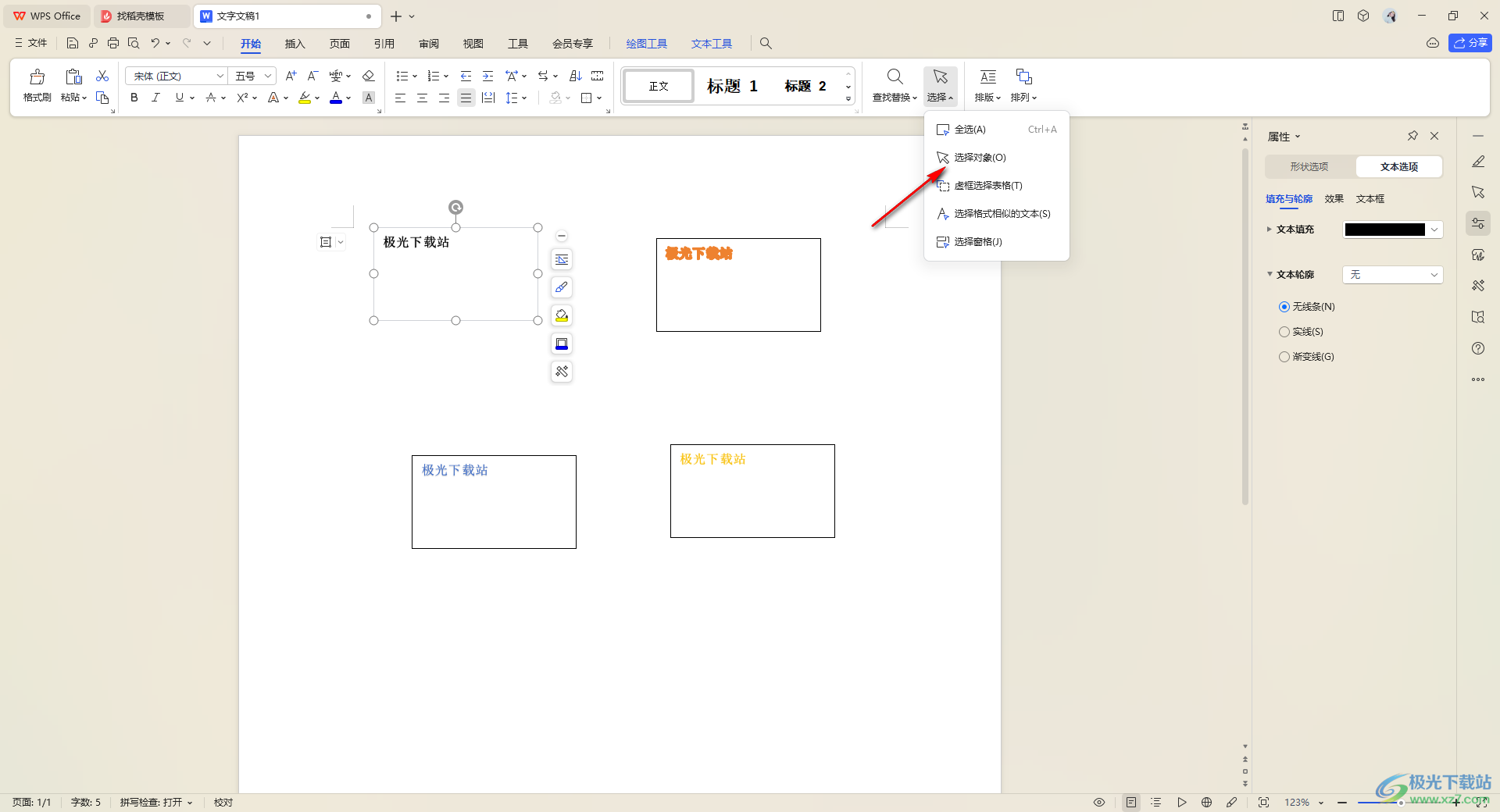Screen dimensions: 1500x812
Task: Click the pencil icon in right sidebar
Action: pyautogui.click(x=1478, y=162)
